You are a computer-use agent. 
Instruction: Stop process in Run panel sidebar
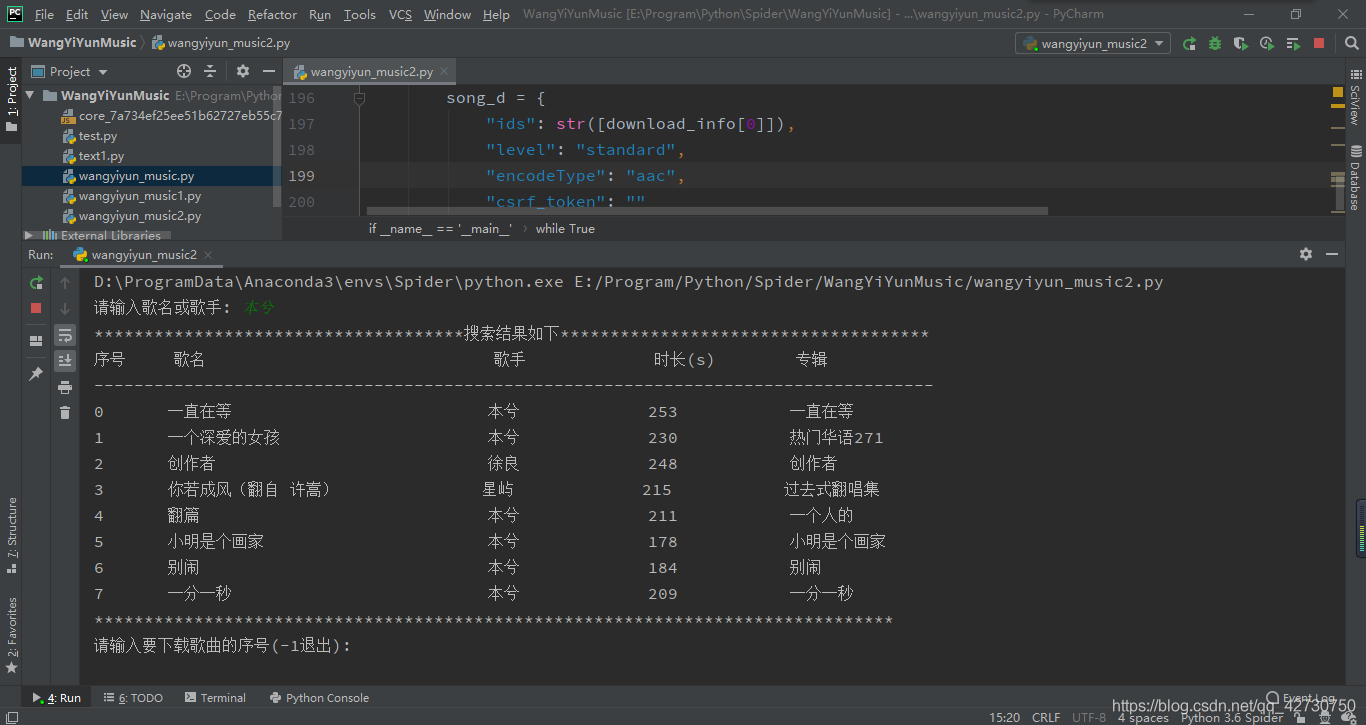pyautogui.click(x=36, y=308)
